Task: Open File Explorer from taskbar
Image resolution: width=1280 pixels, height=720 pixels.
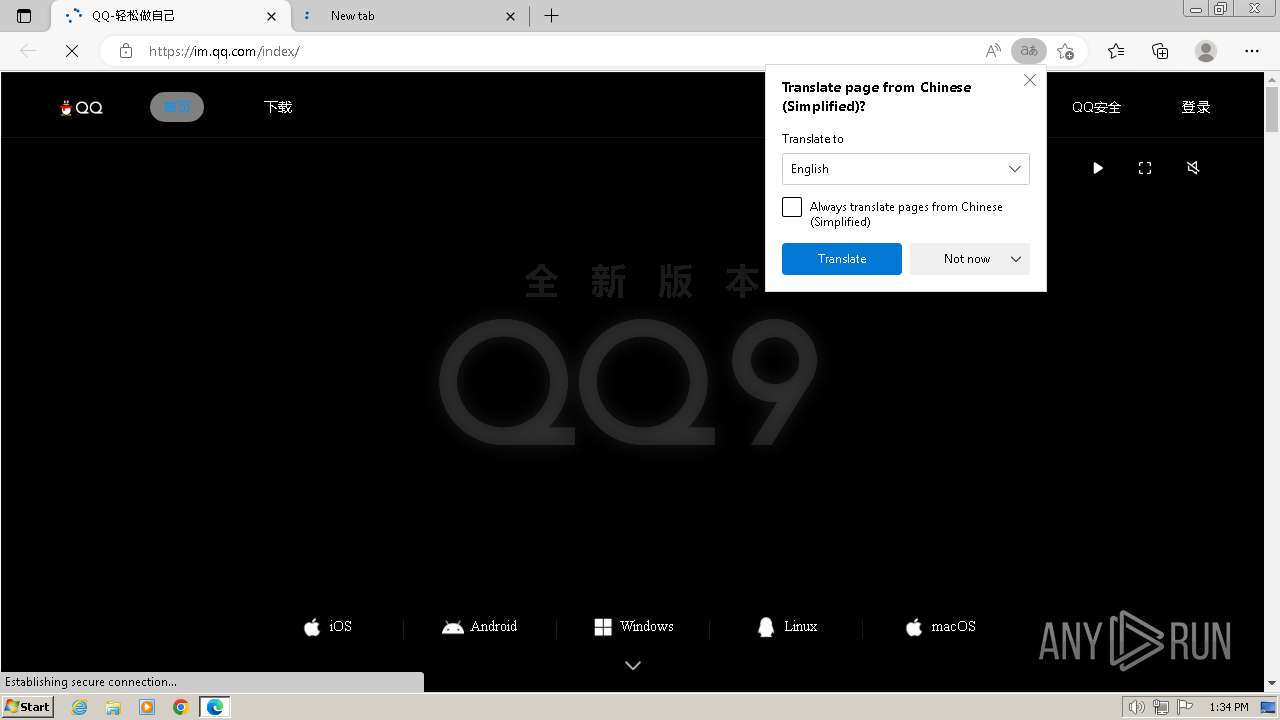Action: coord(113,707)
